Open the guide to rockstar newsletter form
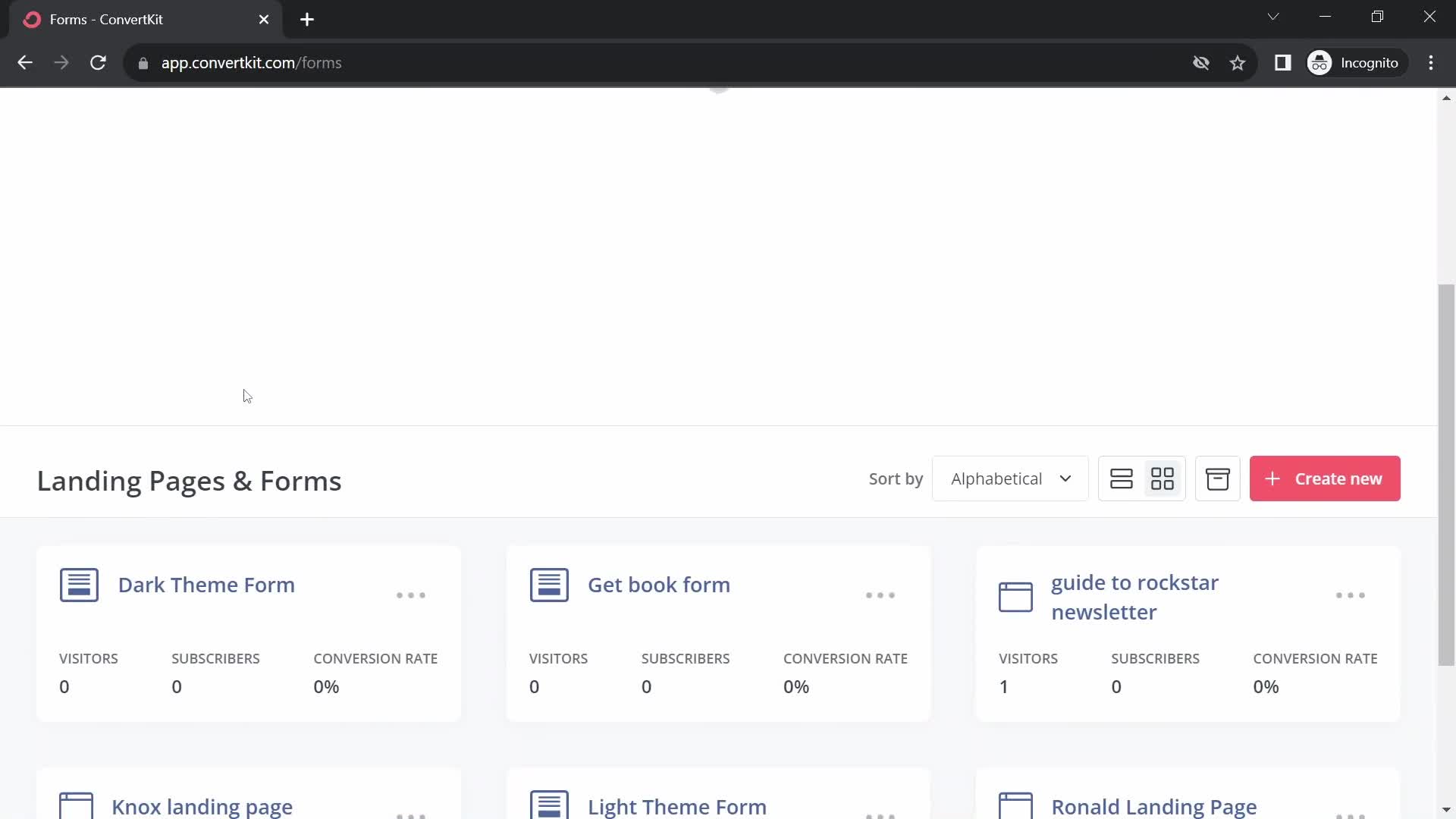 (1135, 597)
